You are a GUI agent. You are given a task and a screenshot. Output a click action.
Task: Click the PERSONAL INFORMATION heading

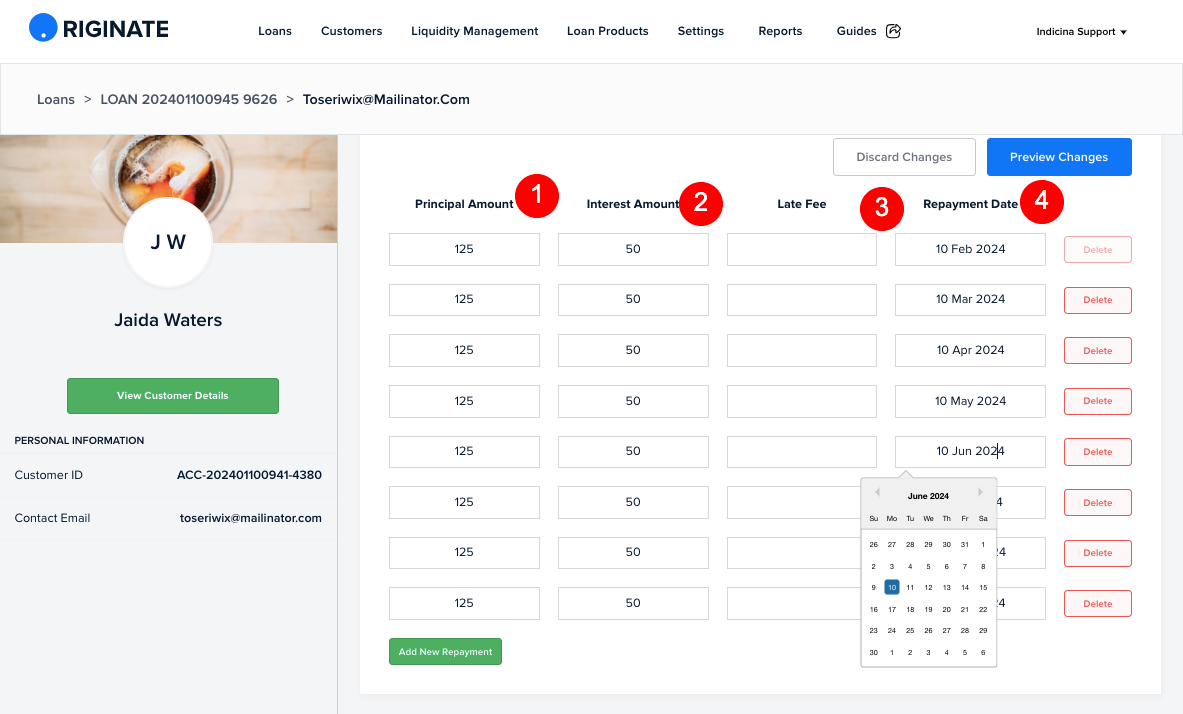pos(79,440)
